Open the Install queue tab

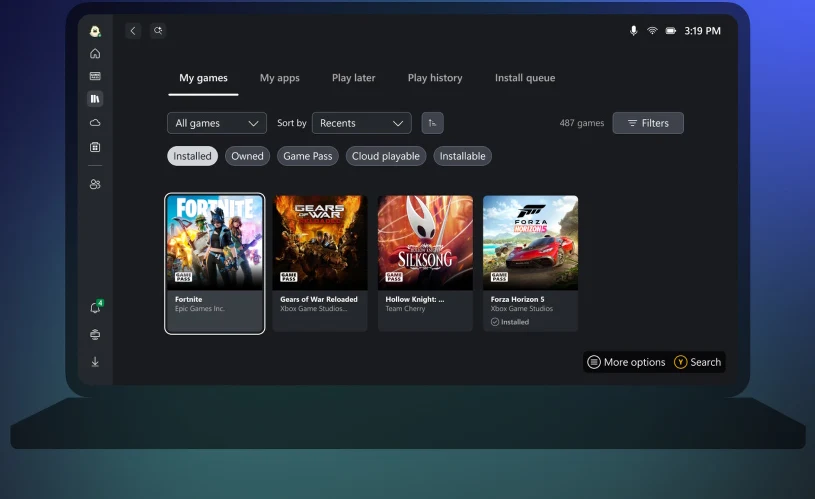click(x=525, y=78)
